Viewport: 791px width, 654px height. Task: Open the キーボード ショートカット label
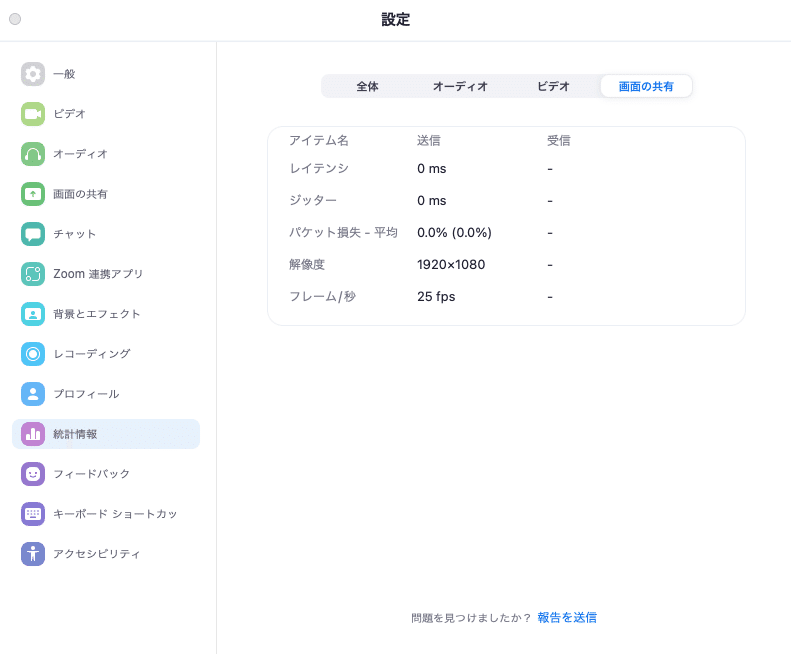click(115, 514)
